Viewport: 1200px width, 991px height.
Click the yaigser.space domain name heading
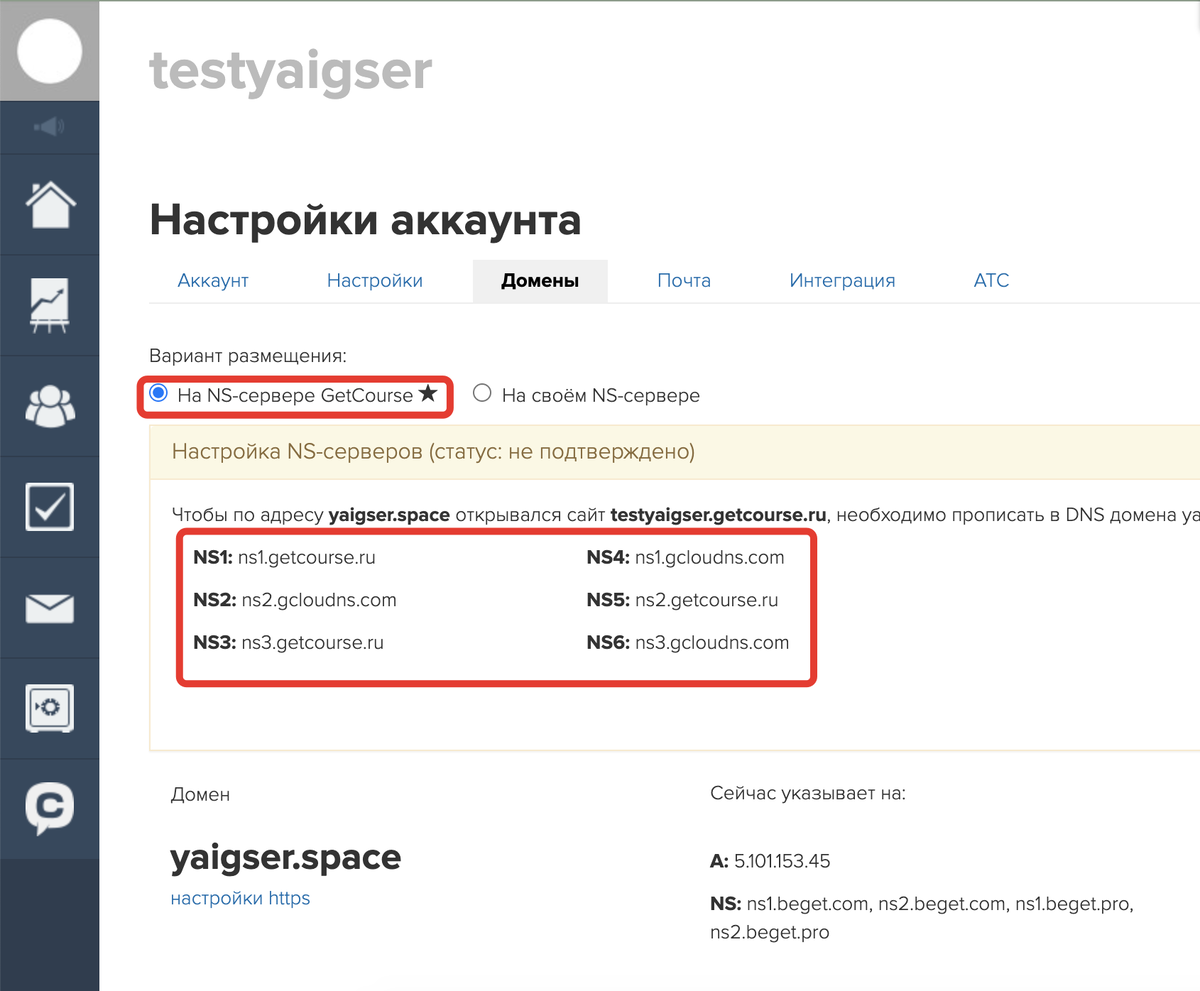pos(286,857)
